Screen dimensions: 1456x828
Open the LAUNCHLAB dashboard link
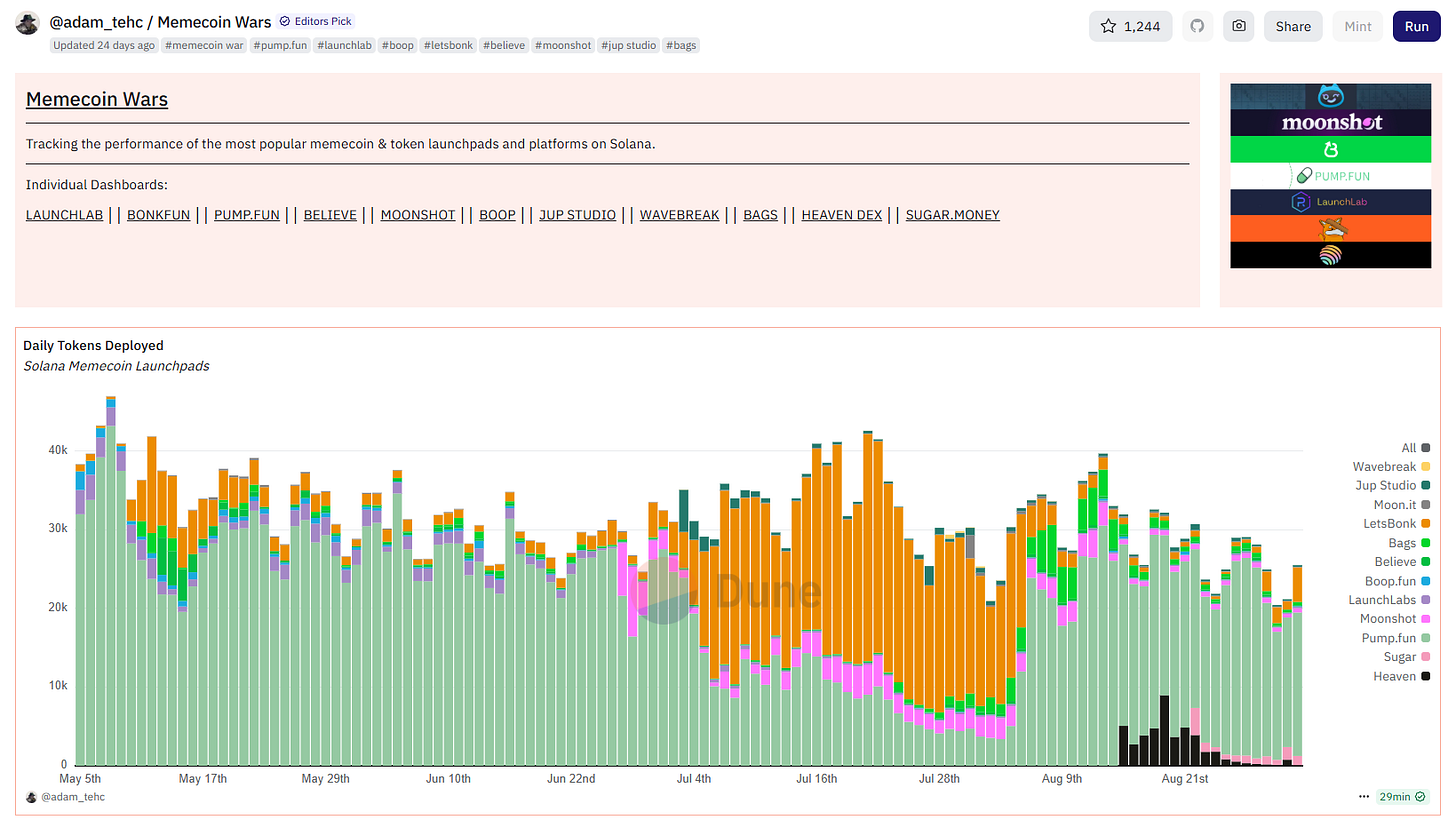click(64, 215)
